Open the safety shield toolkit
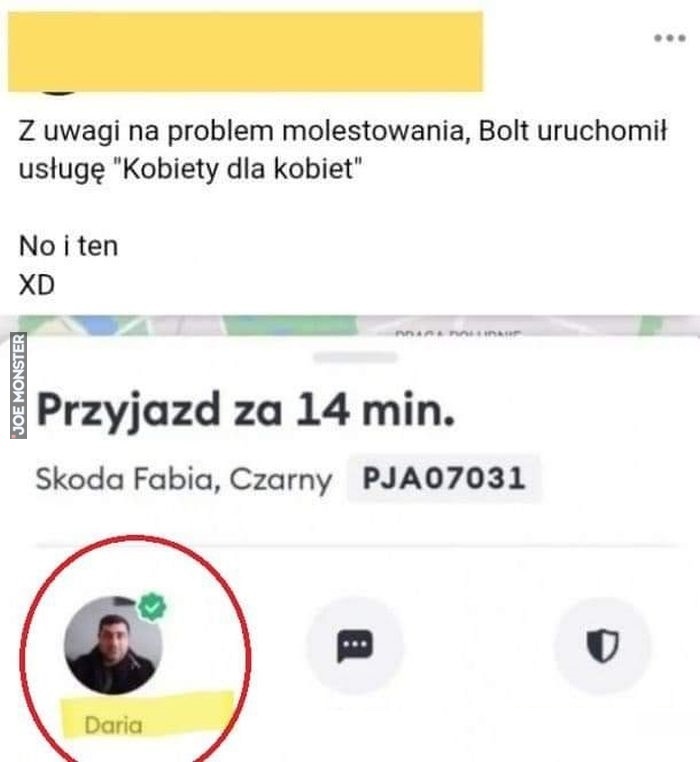This screenshot has height=762, width=700. tap(602, 646)
